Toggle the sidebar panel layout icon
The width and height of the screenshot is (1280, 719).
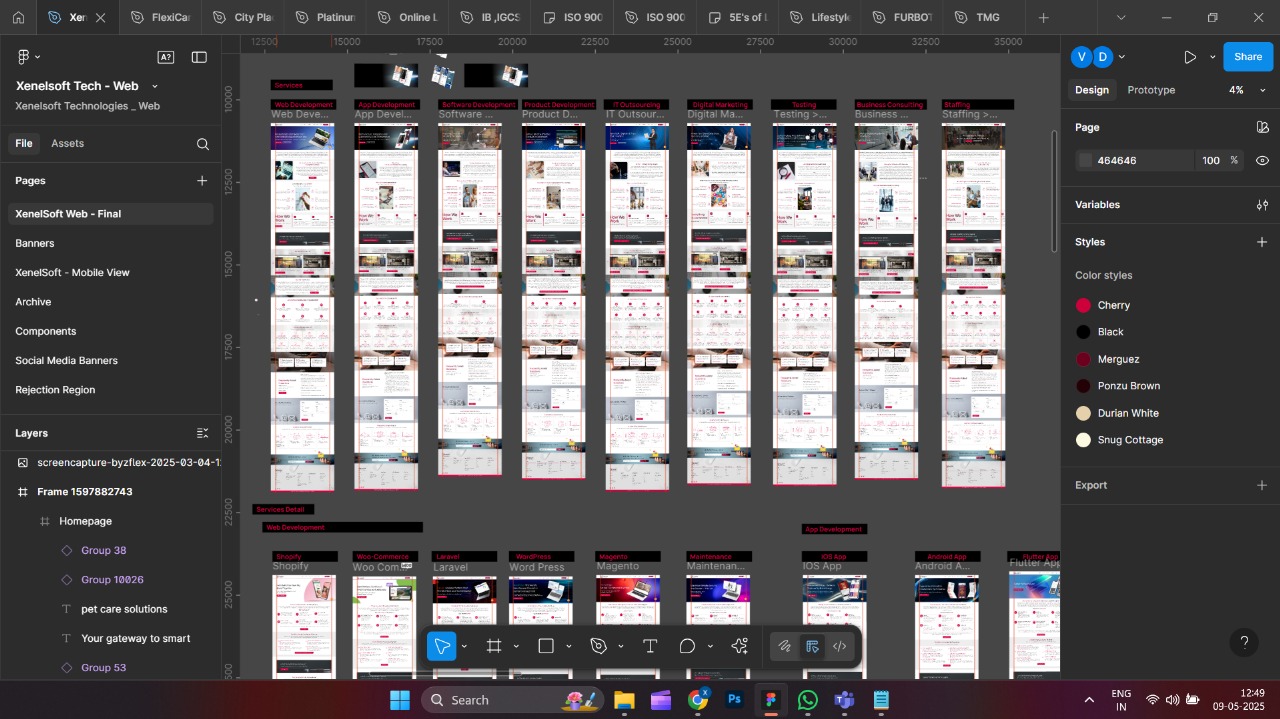coord(199,57)
